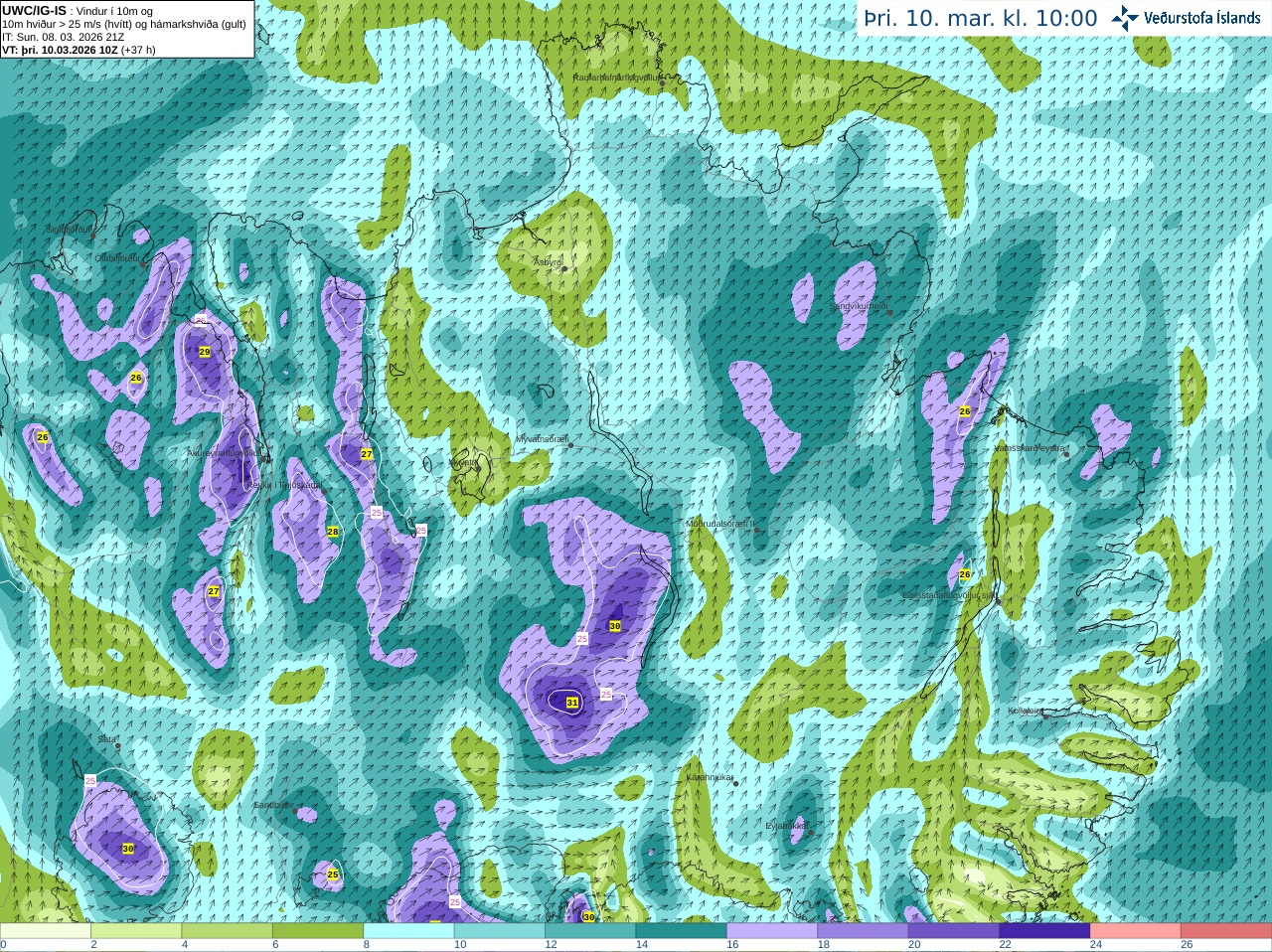Pick the 18–20 m/s legend swatch
Screen dimensions: 1272x952
(x=863, y=931)
